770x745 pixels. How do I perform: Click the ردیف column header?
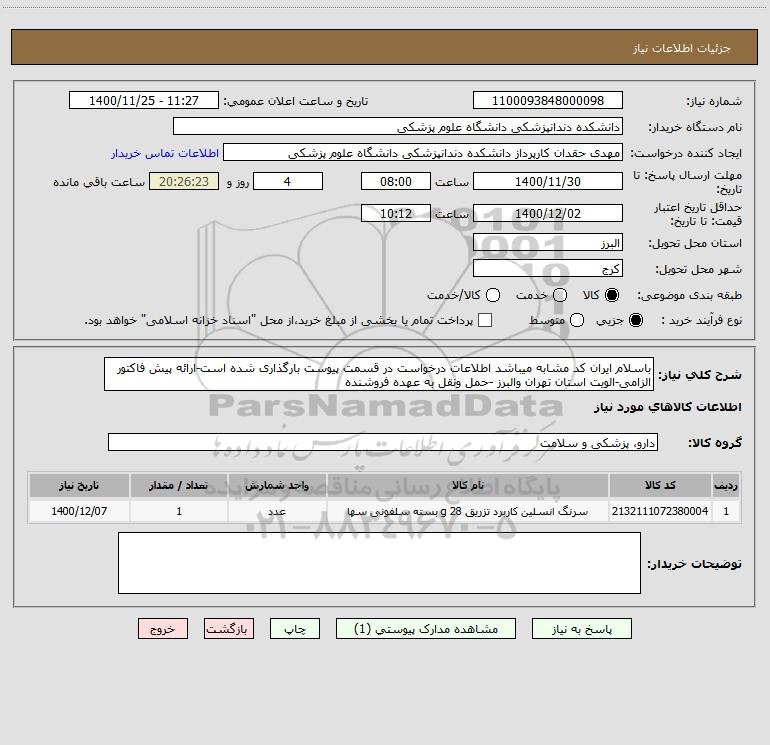pos(726,486)
